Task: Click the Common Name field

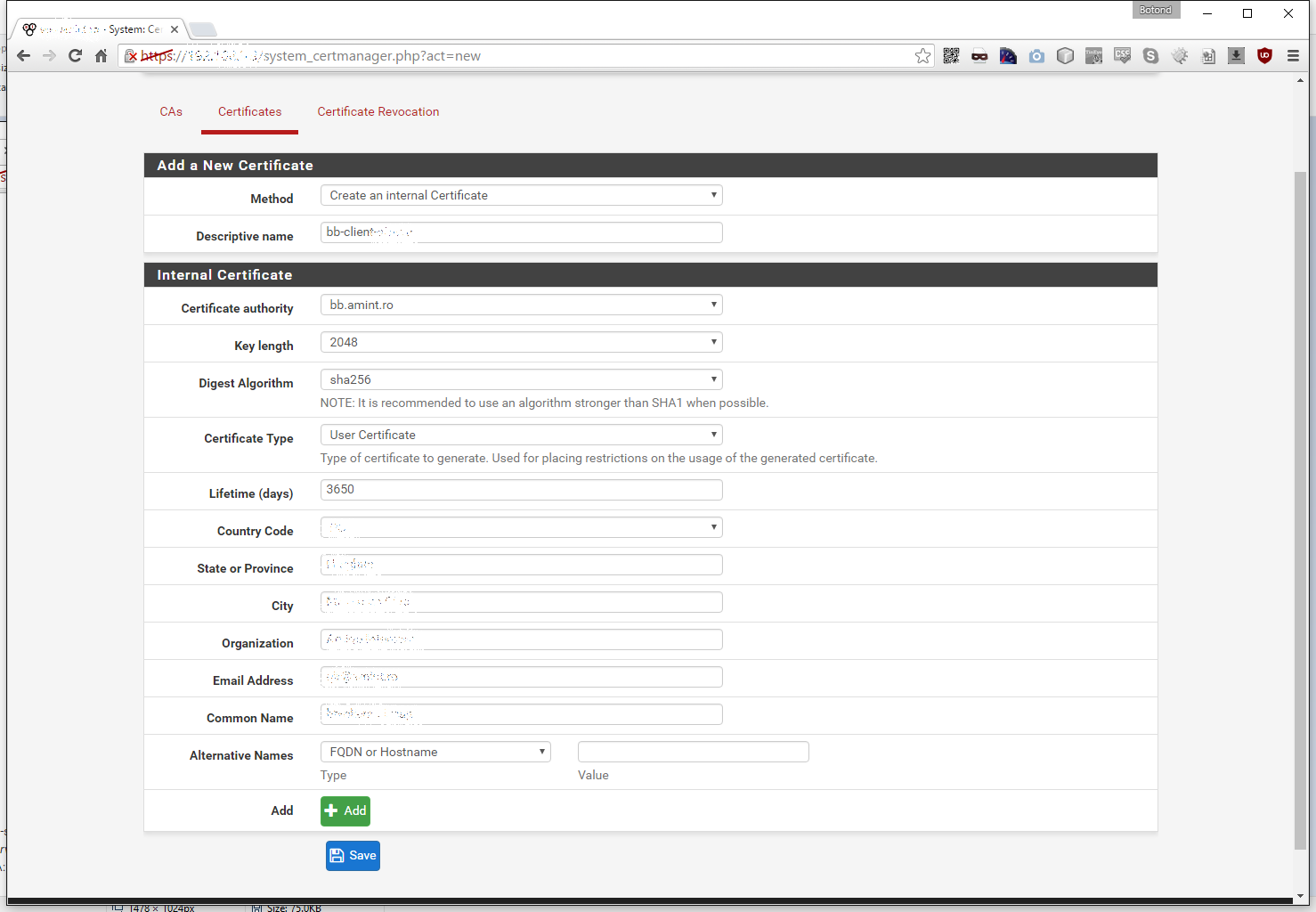Action: pos(521,714)
